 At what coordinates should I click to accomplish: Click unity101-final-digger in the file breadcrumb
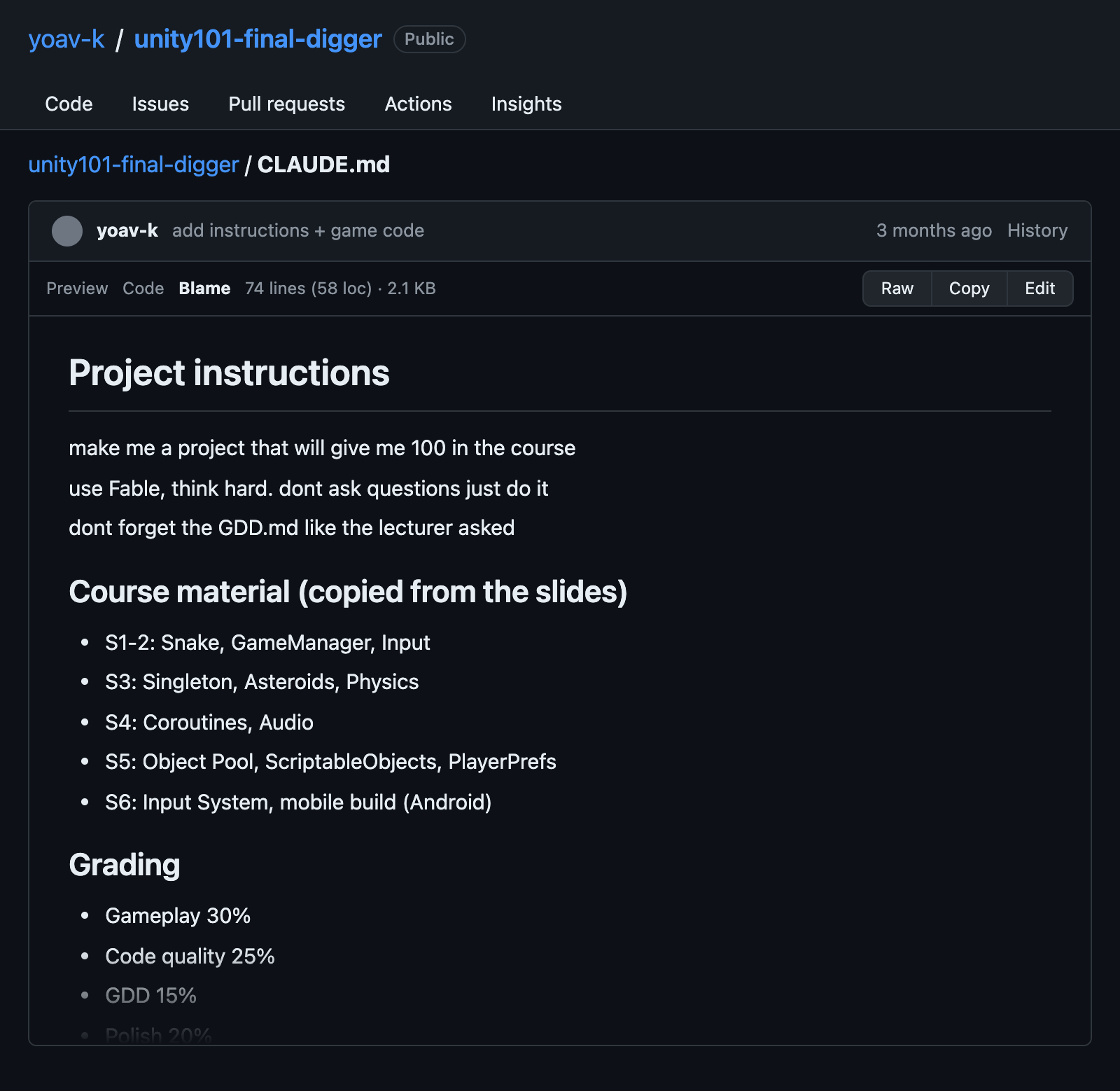(x=134, y=165)
